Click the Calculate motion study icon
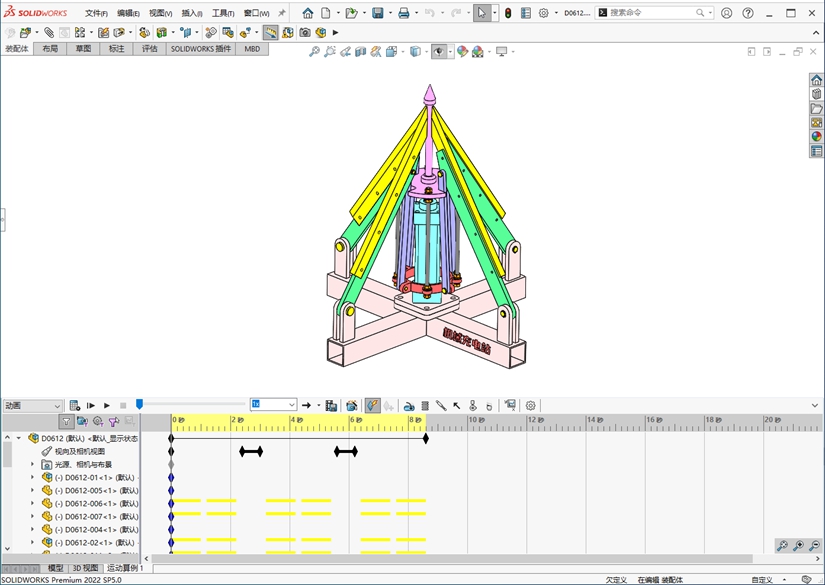This screenshot has height=585, width=825. point(74,405)
